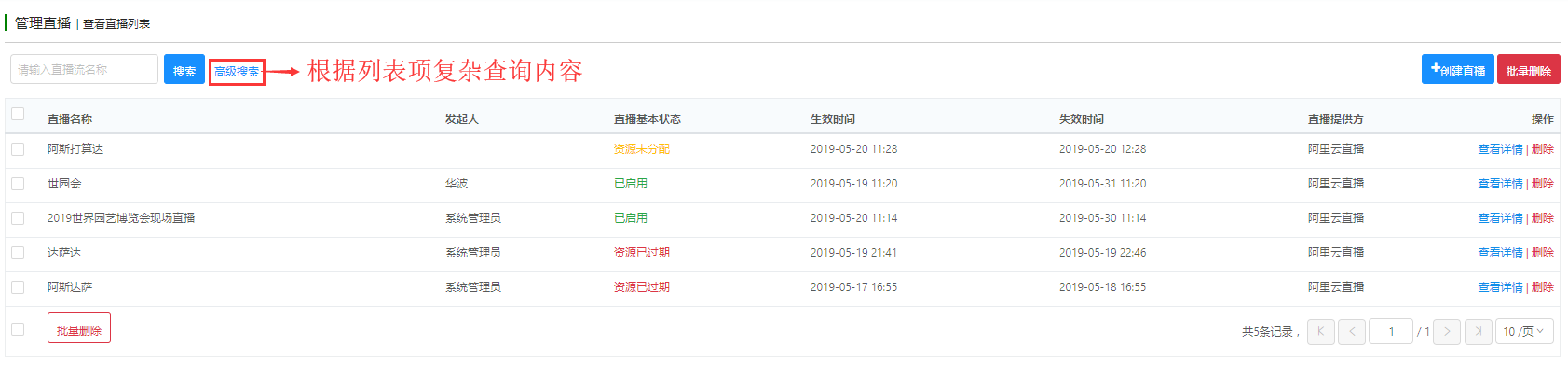Jump to last page pagination icon
This screenshot has height=375, width=1568.
coord(1479,332)
